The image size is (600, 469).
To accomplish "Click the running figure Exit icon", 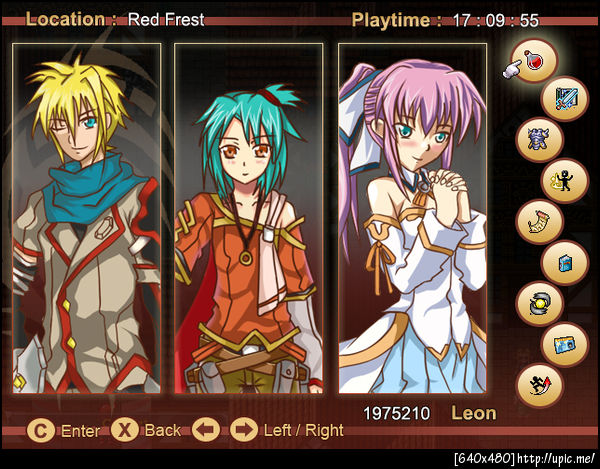I will [539, 386].
